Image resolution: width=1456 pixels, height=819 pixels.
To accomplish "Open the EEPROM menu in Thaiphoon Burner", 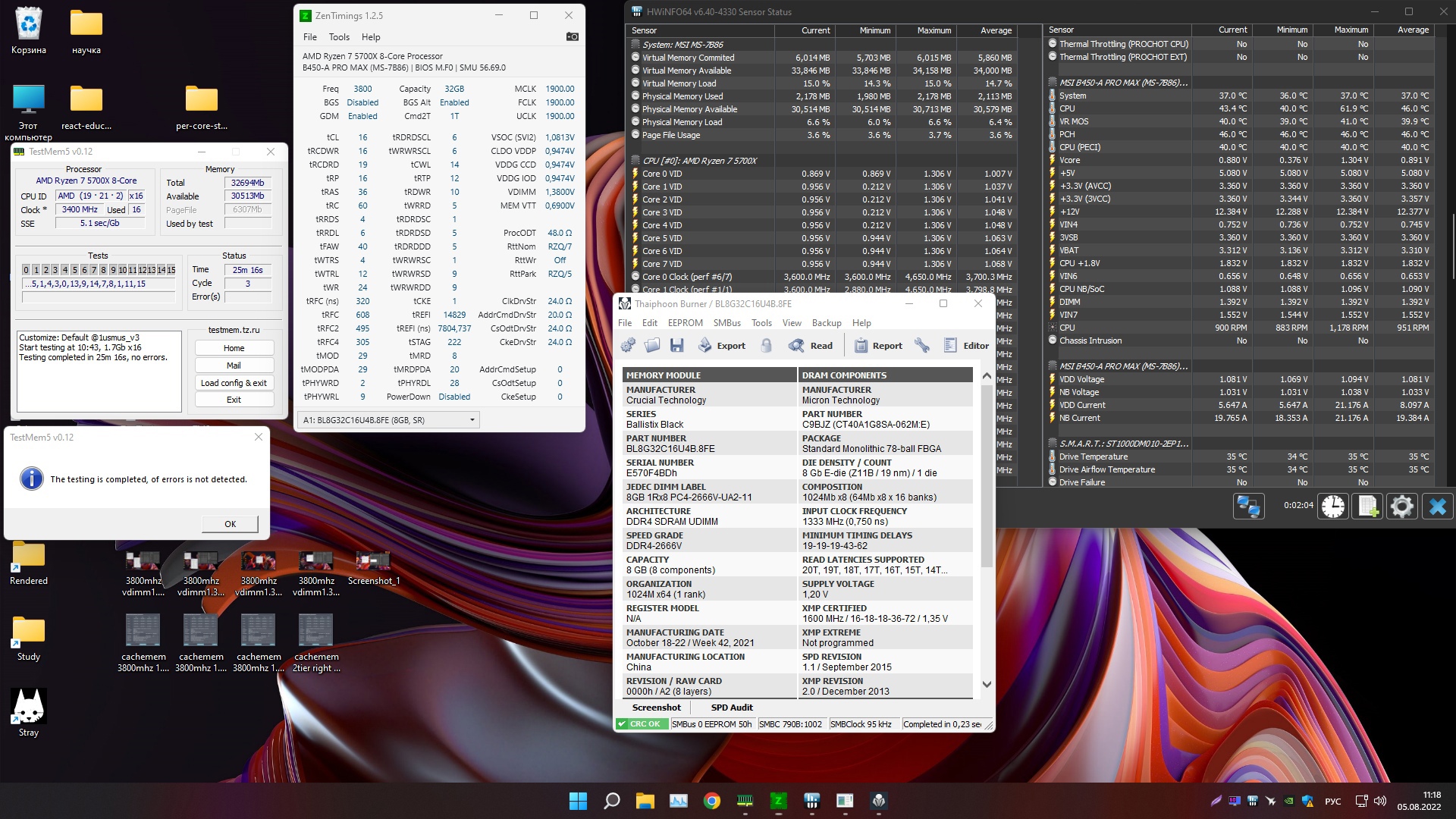I will coord(685,323).
